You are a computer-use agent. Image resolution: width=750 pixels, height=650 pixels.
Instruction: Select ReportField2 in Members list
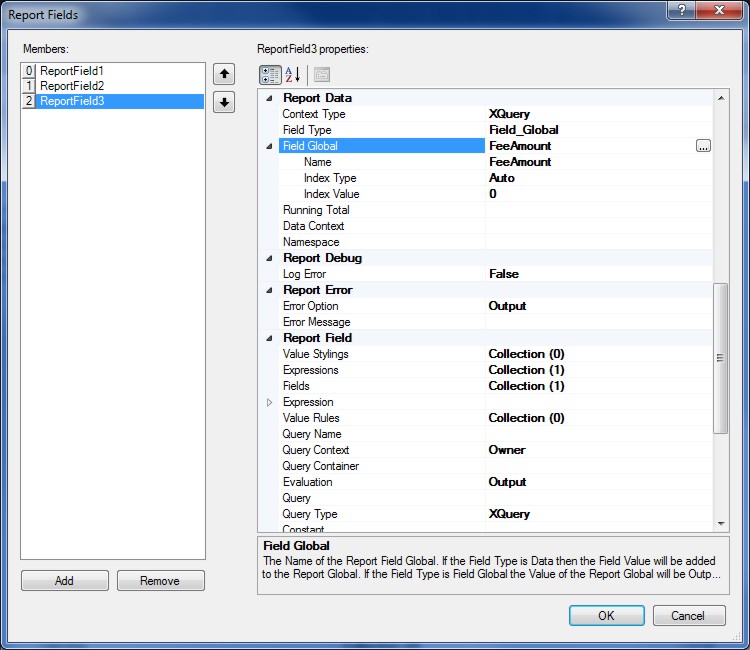click(72, 86)
